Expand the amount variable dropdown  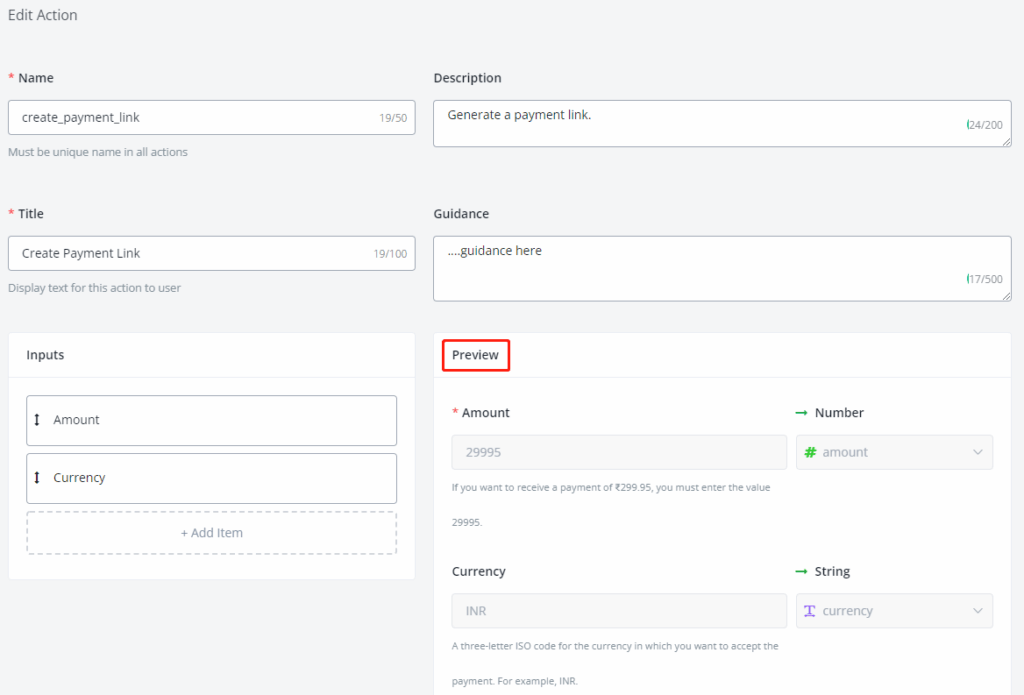tap(977, 452)
